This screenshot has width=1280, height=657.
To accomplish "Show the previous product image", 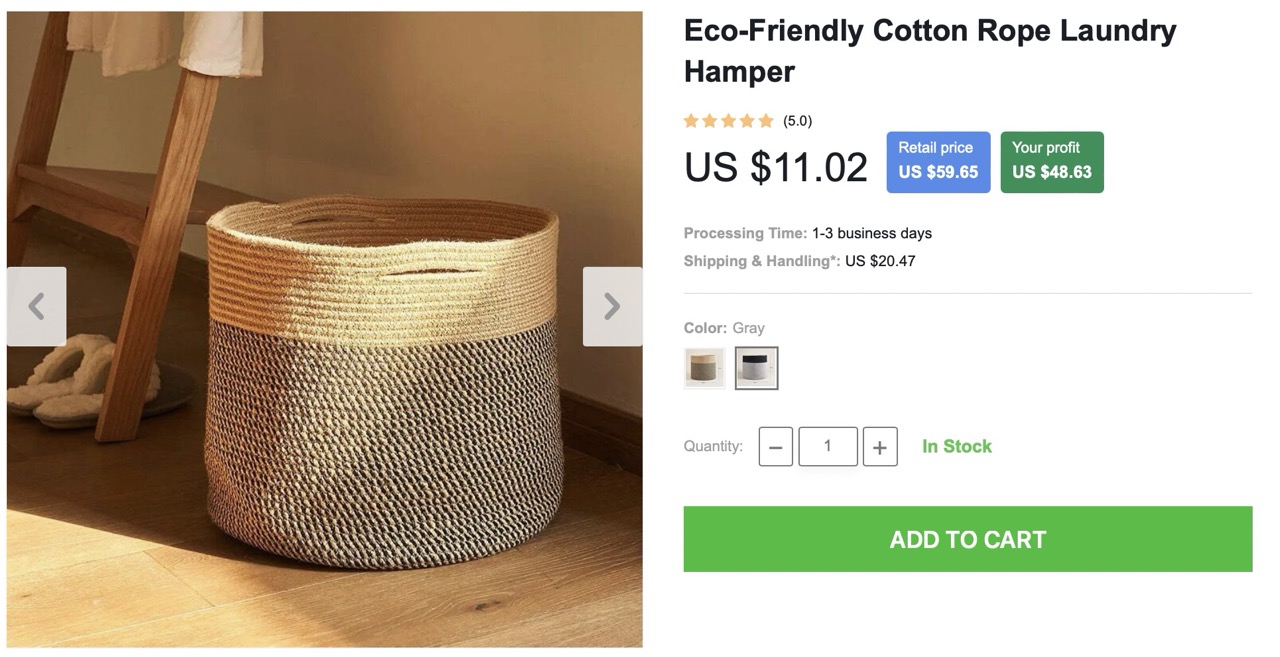I will click(x=37, y=306).
